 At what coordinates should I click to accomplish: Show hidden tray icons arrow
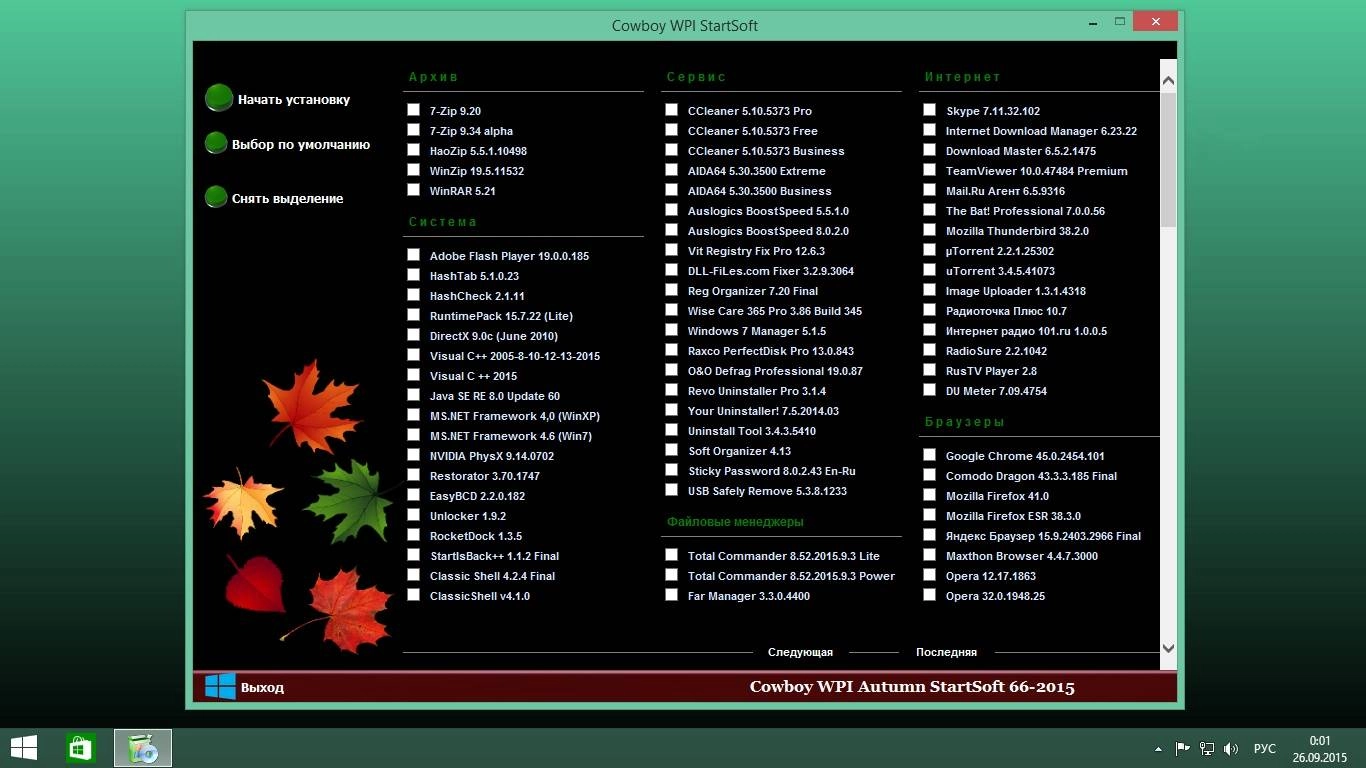pyautogui.click(x=1159, y=748)
